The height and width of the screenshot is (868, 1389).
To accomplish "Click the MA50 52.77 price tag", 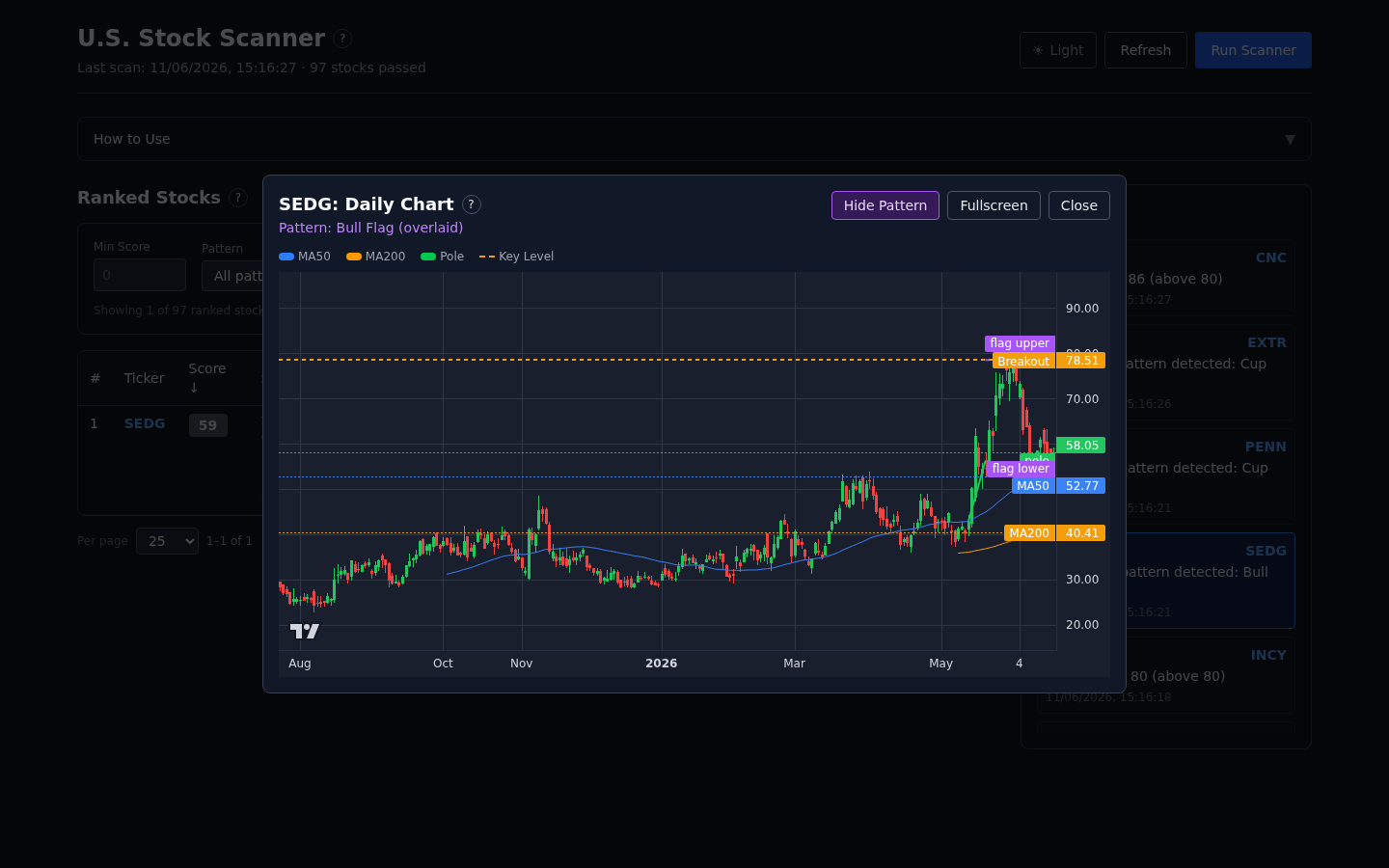I will pyautogui.click(x=1081, y=486).
